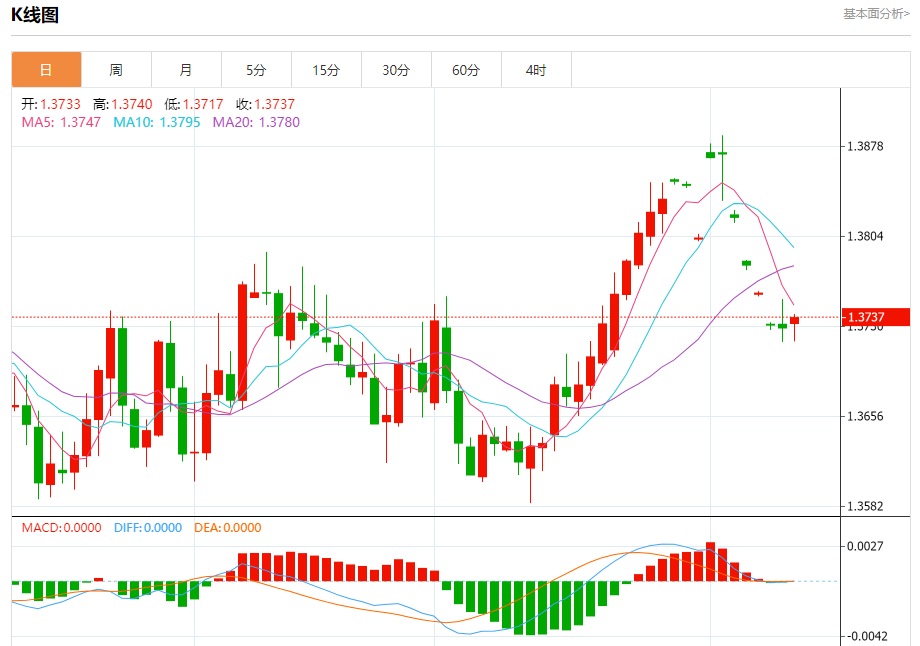Click the tallest MACD red histogram bar
The width and height of the screenshot is (920, 646).
tap(711, 562)
